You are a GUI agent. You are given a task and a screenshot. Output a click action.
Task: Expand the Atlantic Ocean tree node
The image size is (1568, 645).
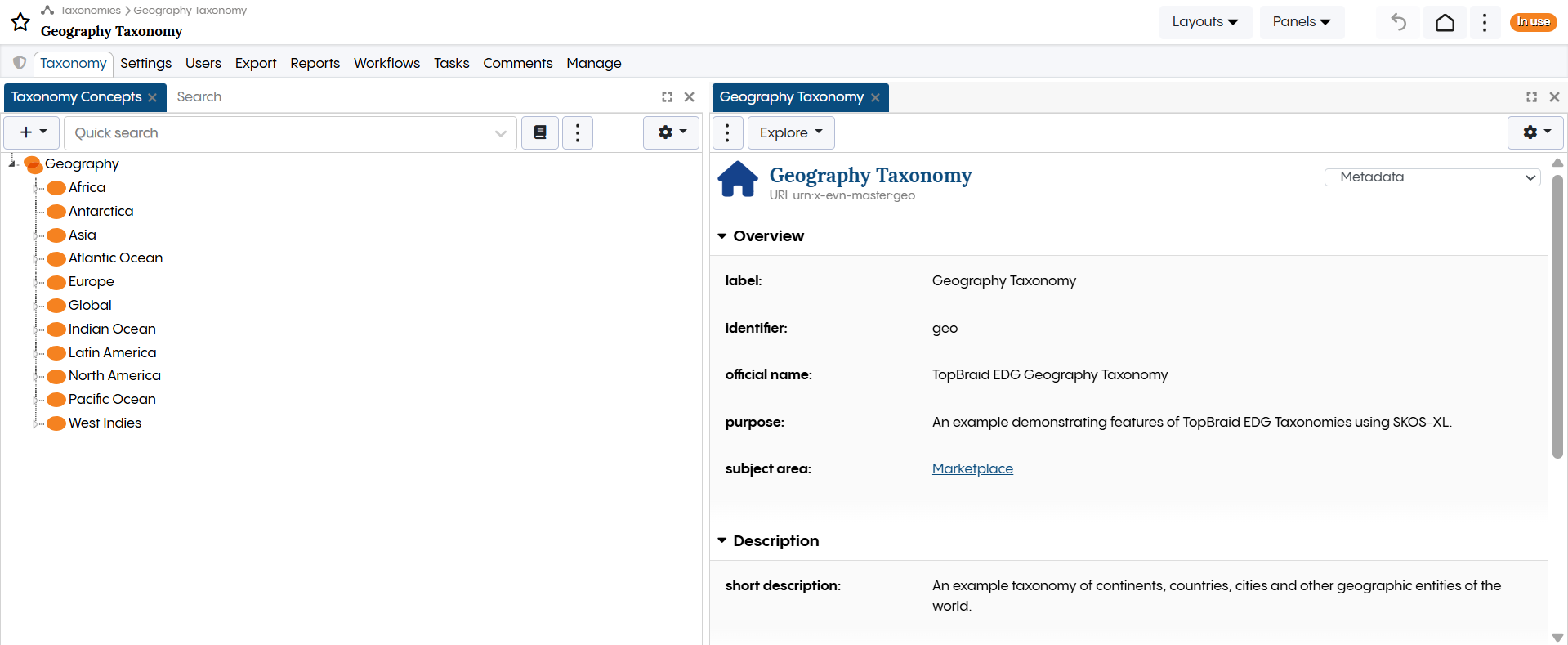pyautogui.click(x=37, y=258)
